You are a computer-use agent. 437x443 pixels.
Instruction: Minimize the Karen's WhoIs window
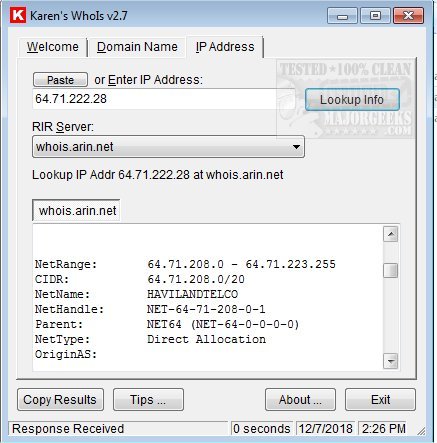(342, 16)
